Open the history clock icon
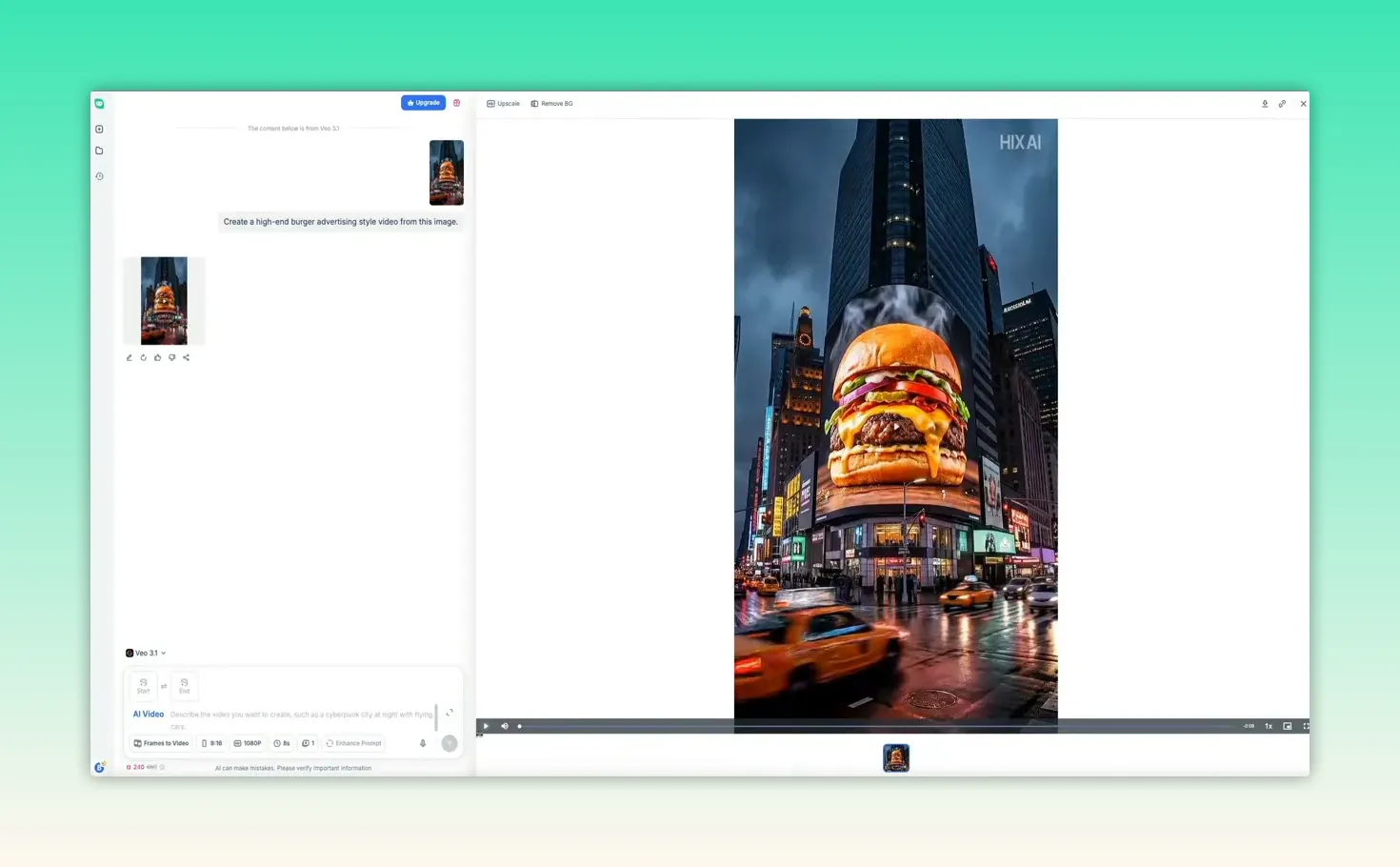This screenshot has height=867, width=1400. click(99, 176)
